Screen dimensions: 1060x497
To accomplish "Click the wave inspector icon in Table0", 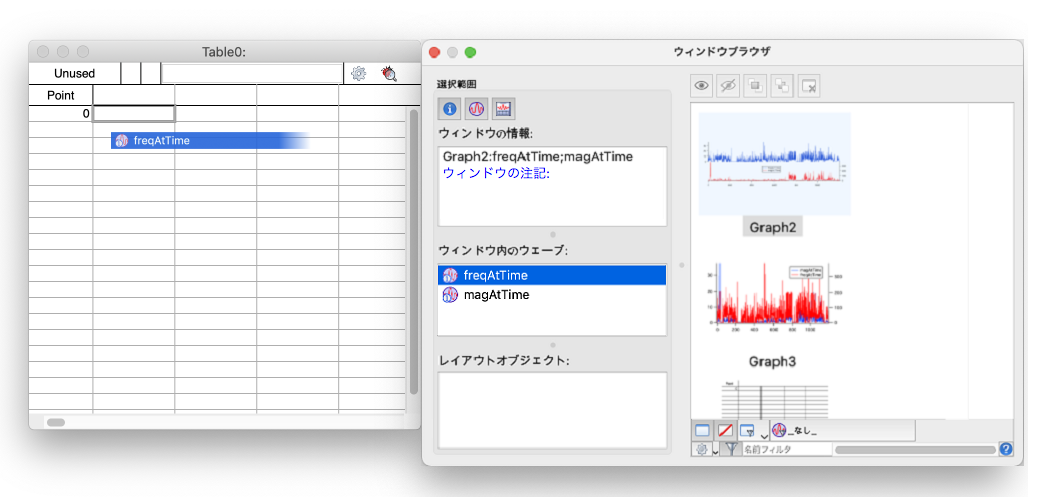I will coord(389,73).
